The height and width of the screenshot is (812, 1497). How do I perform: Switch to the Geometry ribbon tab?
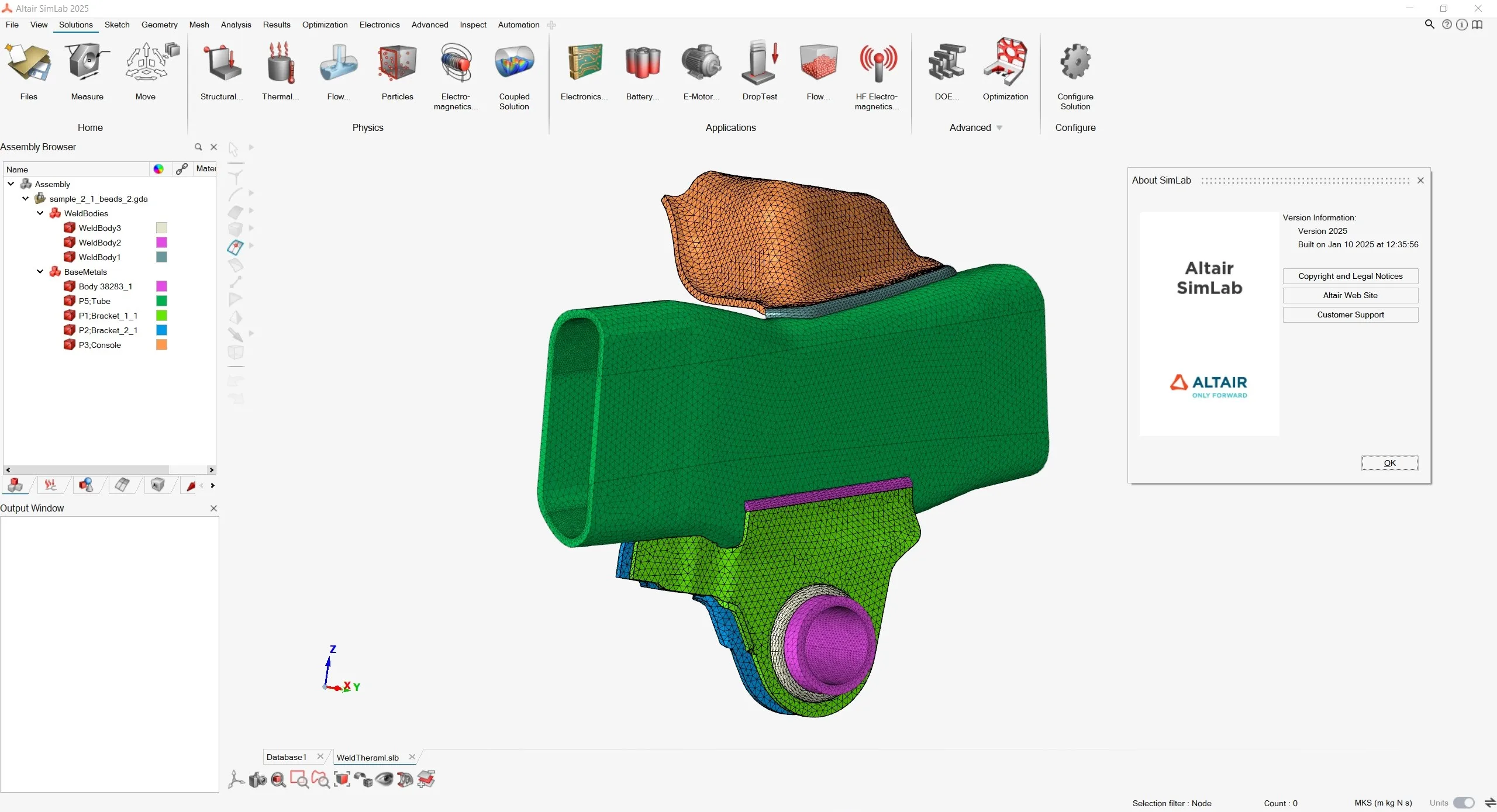pyautogui.click(x=159, y=25)
